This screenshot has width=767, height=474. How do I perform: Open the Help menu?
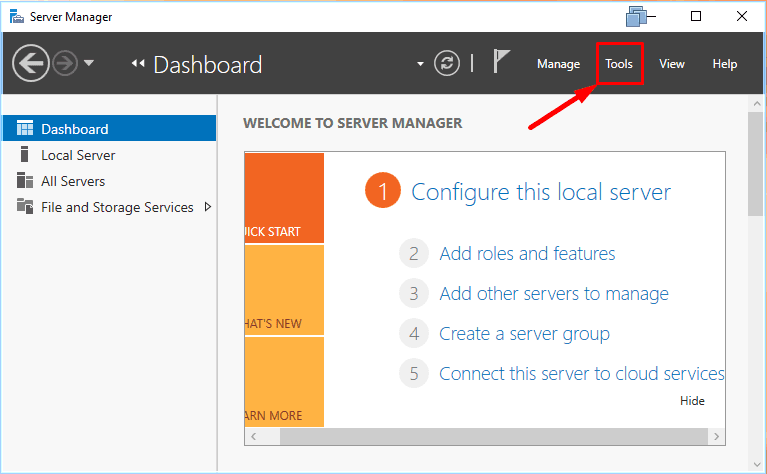pyautogui.click(x=724, y=64)
